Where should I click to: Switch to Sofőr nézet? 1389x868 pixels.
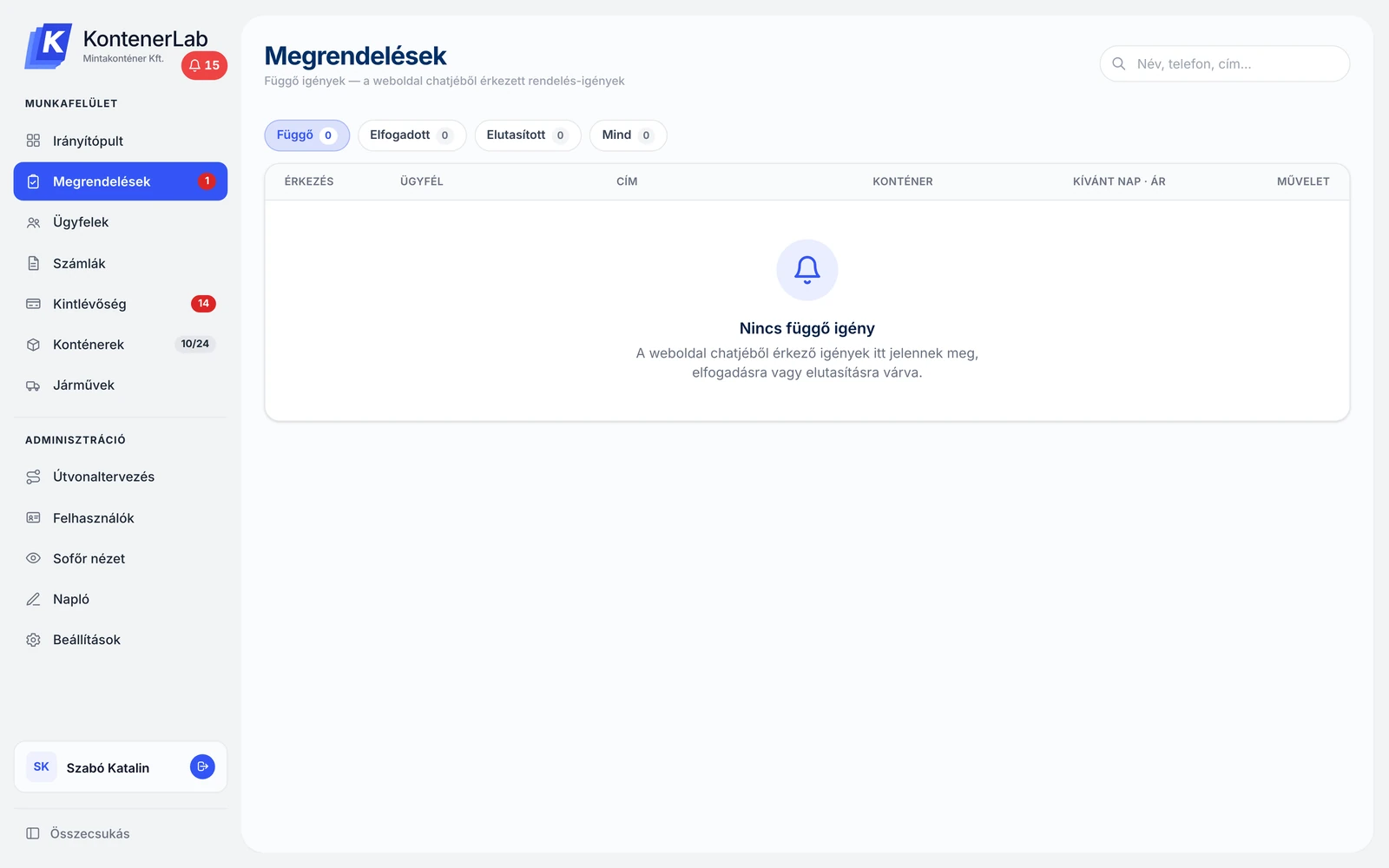pyautogui.click(x=121, y=558)
